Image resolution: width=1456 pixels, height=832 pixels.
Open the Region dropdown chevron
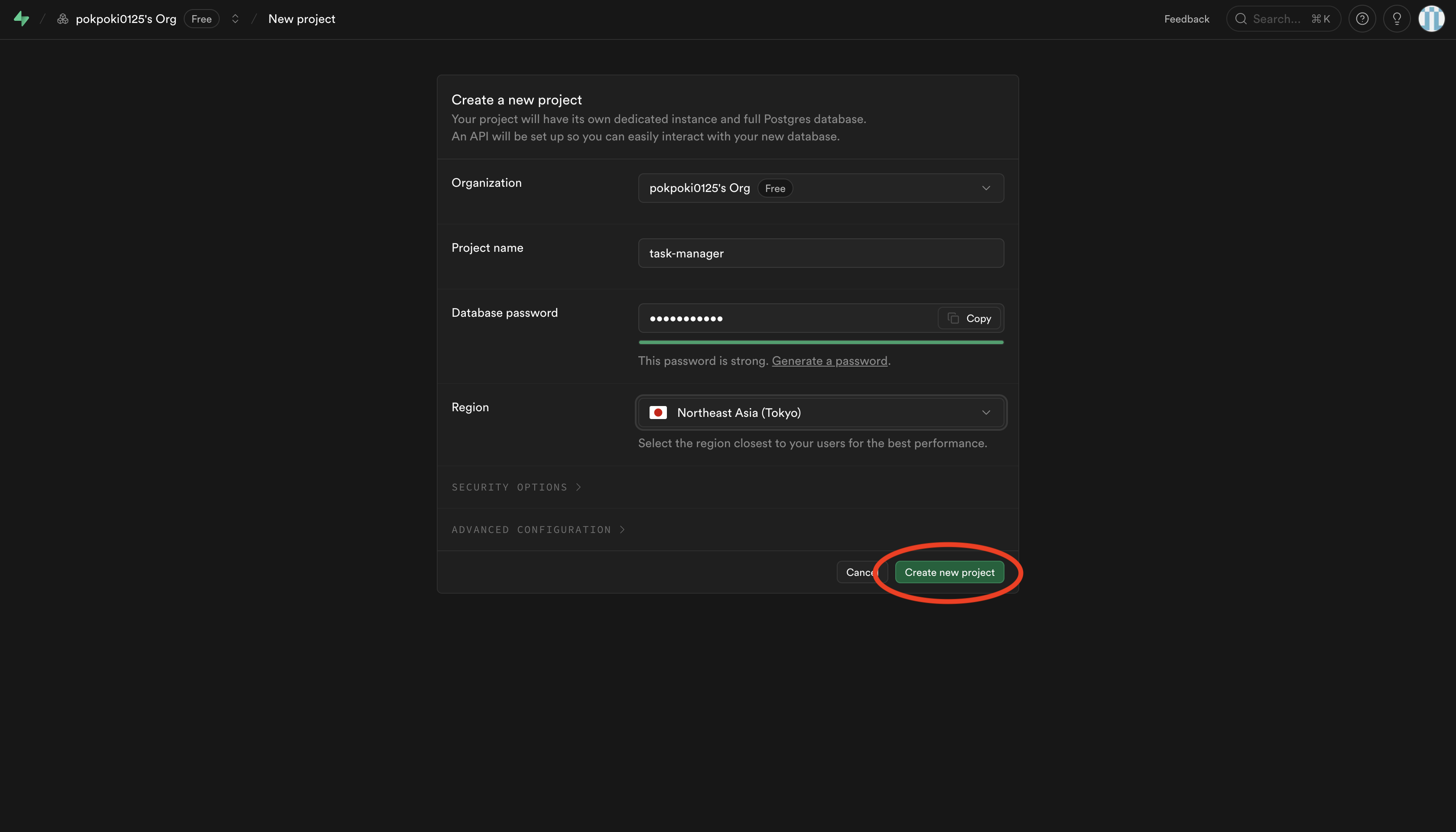point(986,413)
